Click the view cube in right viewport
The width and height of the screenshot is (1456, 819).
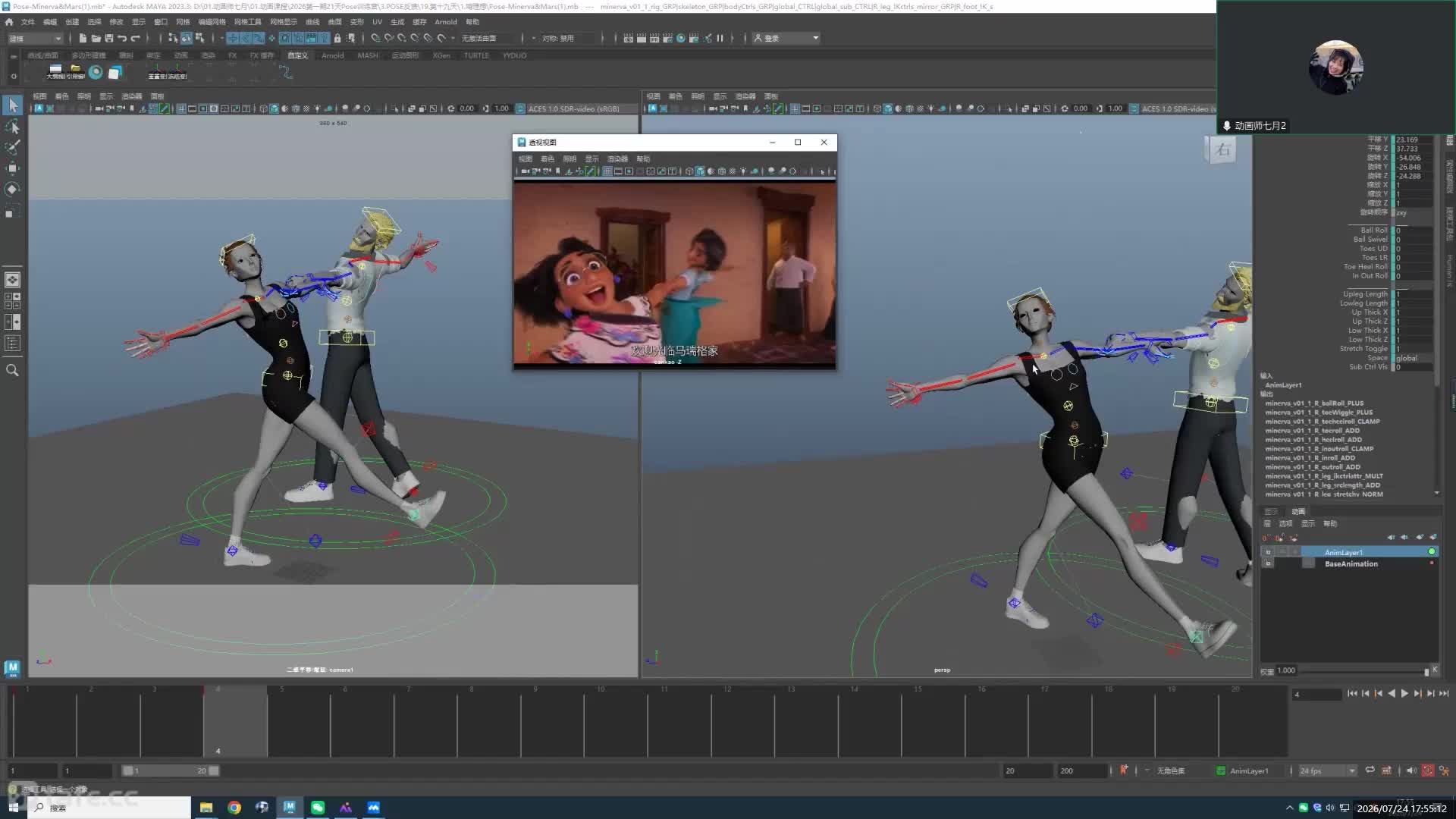(x=1222, y=150)
